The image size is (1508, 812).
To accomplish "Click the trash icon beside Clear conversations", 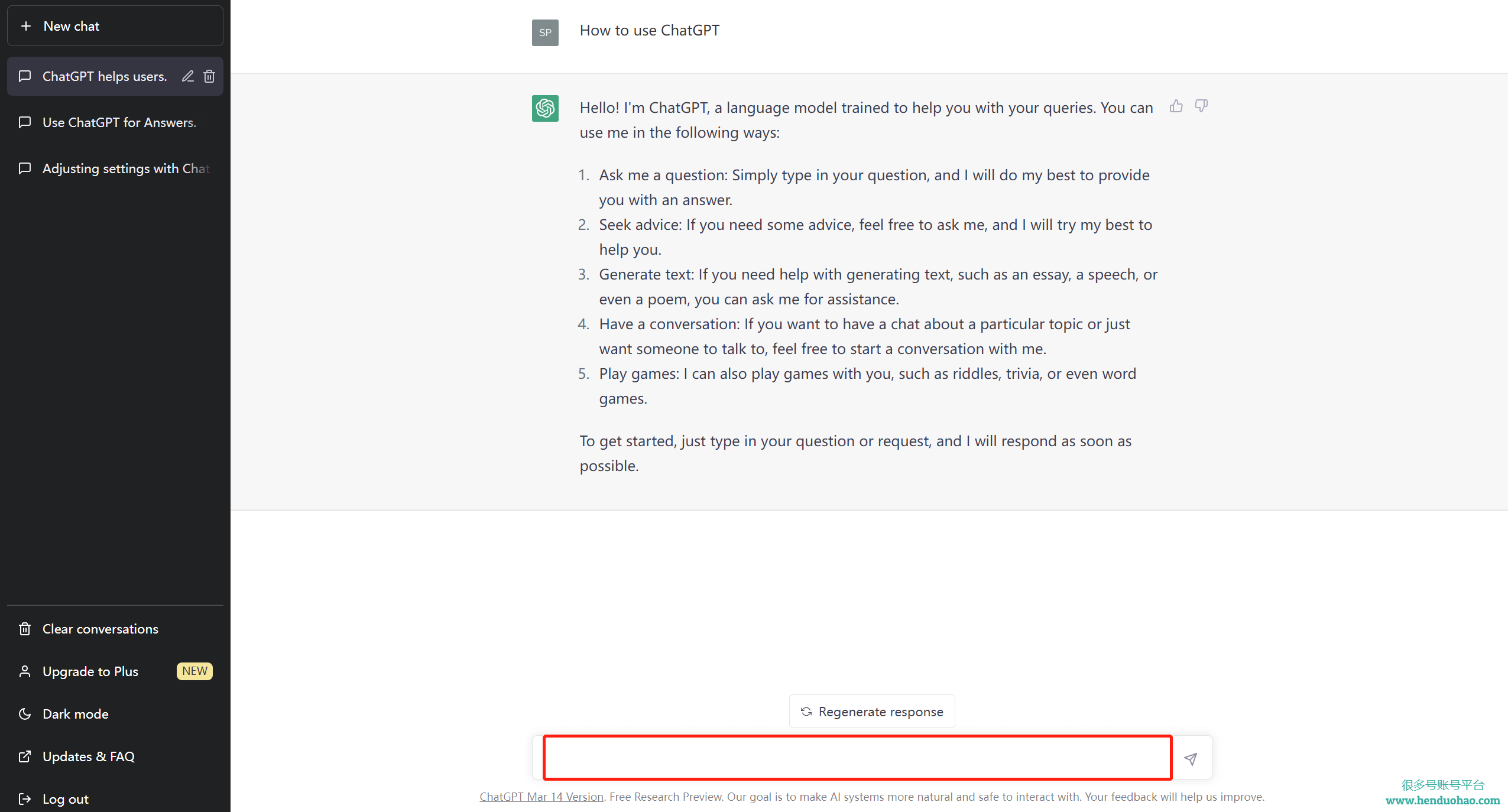I will 25,629.
